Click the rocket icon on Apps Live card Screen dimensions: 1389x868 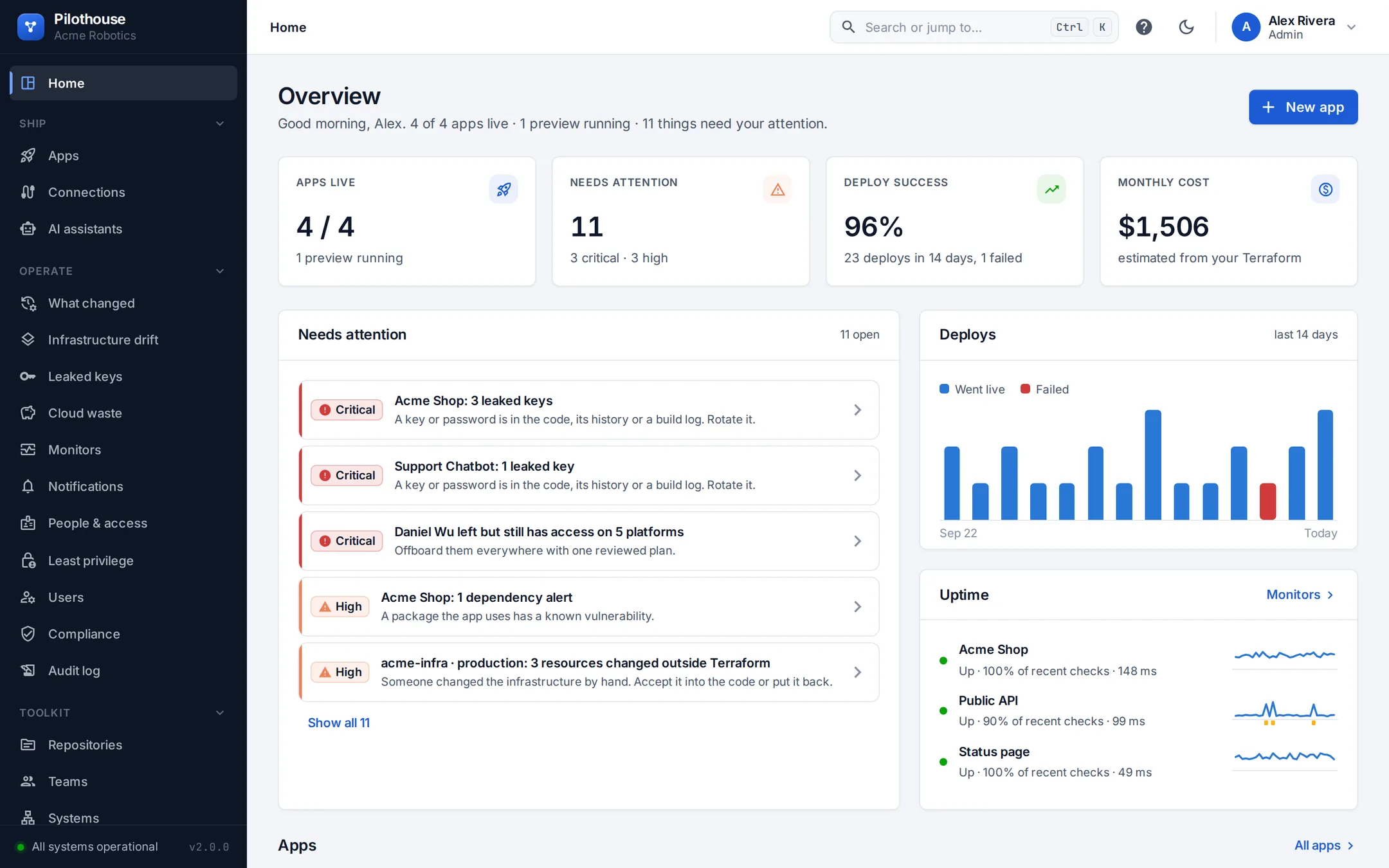(504, 190)
